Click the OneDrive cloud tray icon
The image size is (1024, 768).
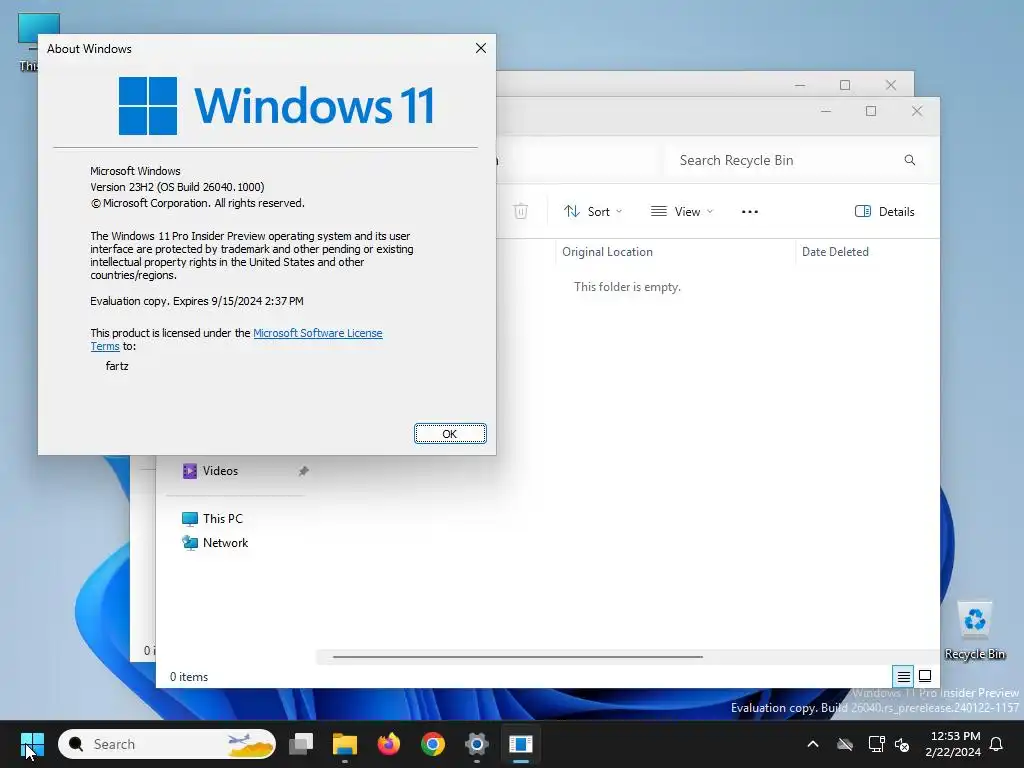(x=845, y=744)
